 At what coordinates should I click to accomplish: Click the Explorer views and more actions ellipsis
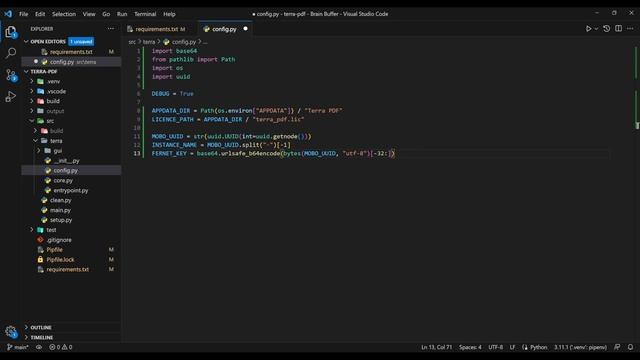click(x=111, y=29)
